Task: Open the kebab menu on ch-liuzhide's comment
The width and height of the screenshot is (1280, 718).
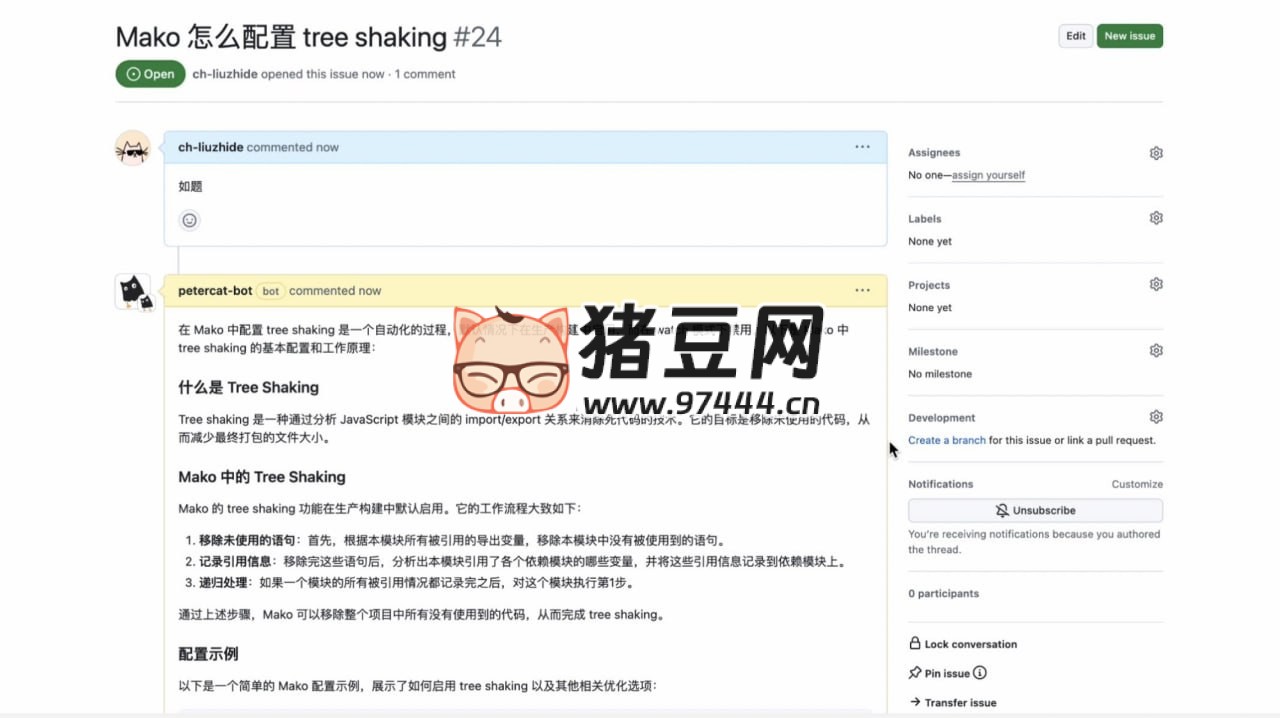Action: click(862, 146)
